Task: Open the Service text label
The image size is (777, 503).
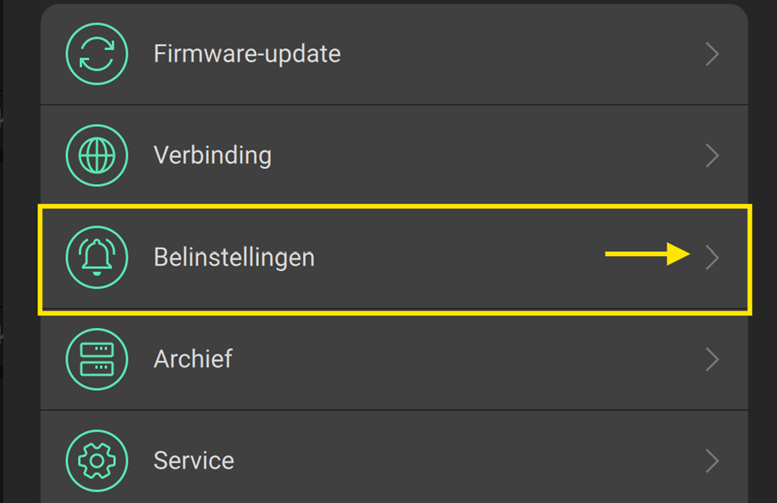Action: tap(194, 461)
